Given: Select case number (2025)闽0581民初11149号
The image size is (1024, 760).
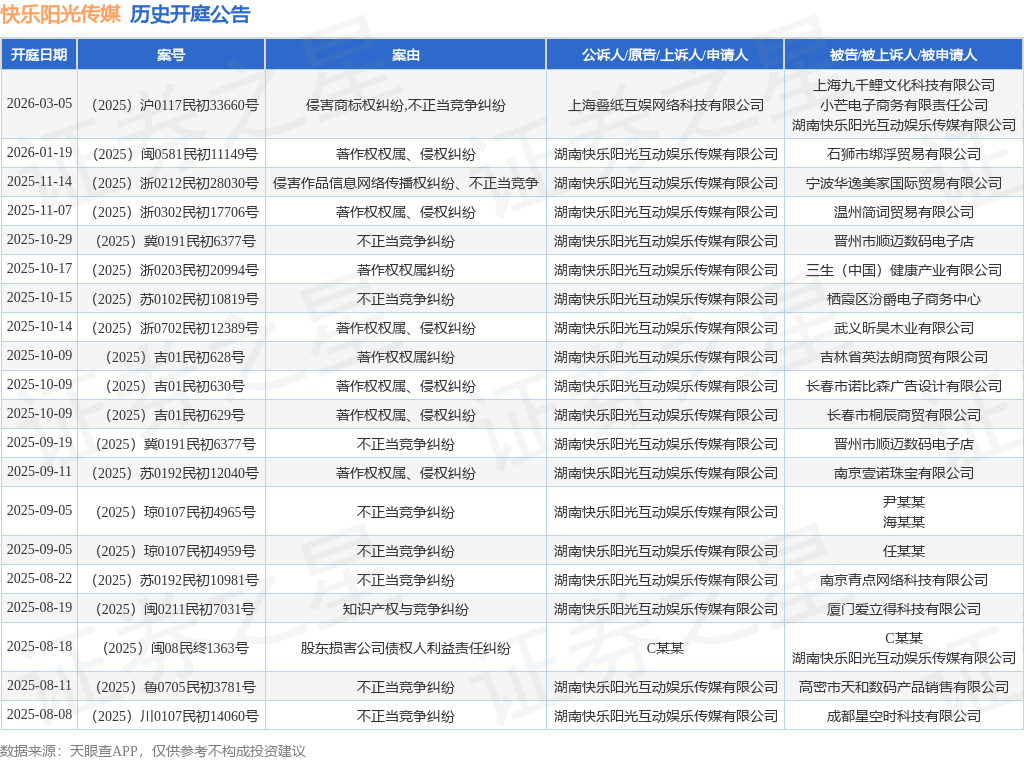Looking at the screenshot, I should point(172,154).
